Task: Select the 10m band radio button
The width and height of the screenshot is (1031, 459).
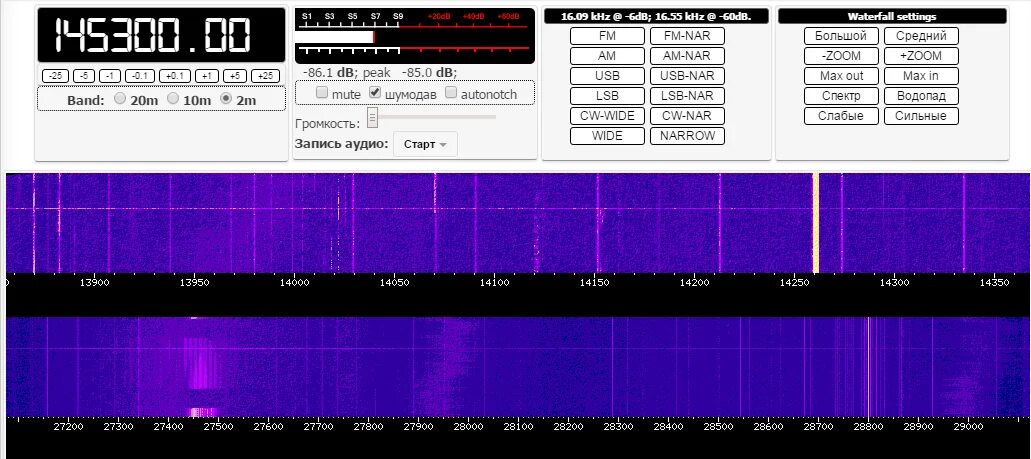Action: click(x=173, y=99)
